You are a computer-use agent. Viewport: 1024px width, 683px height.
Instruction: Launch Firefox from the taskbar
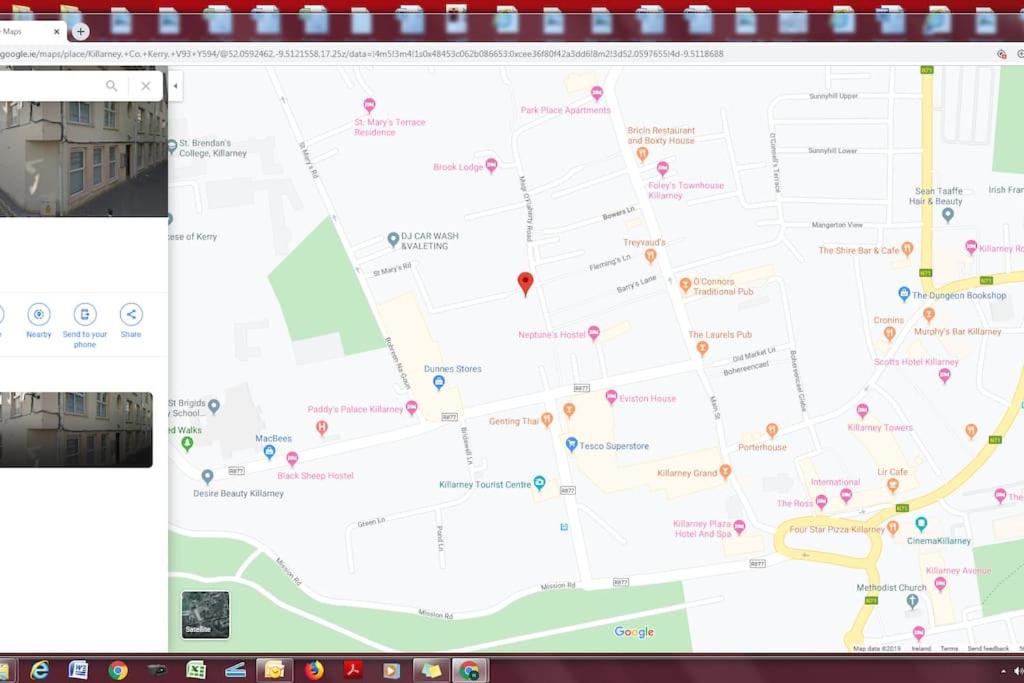coord(314,670)
